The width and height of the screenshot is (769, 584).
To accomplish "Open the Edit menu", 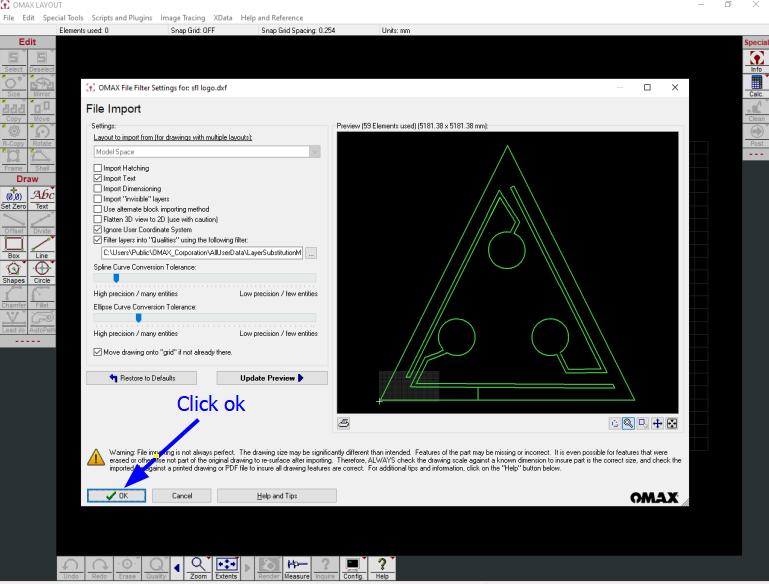I will [x=28, y=18].
